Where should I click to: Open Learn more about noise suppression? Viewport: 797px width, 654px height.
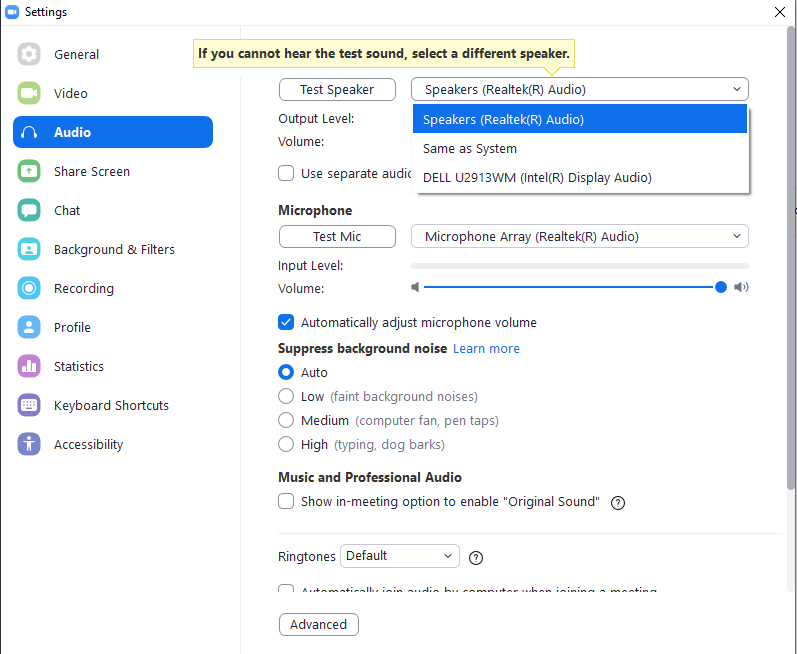[x=486, y=349]
